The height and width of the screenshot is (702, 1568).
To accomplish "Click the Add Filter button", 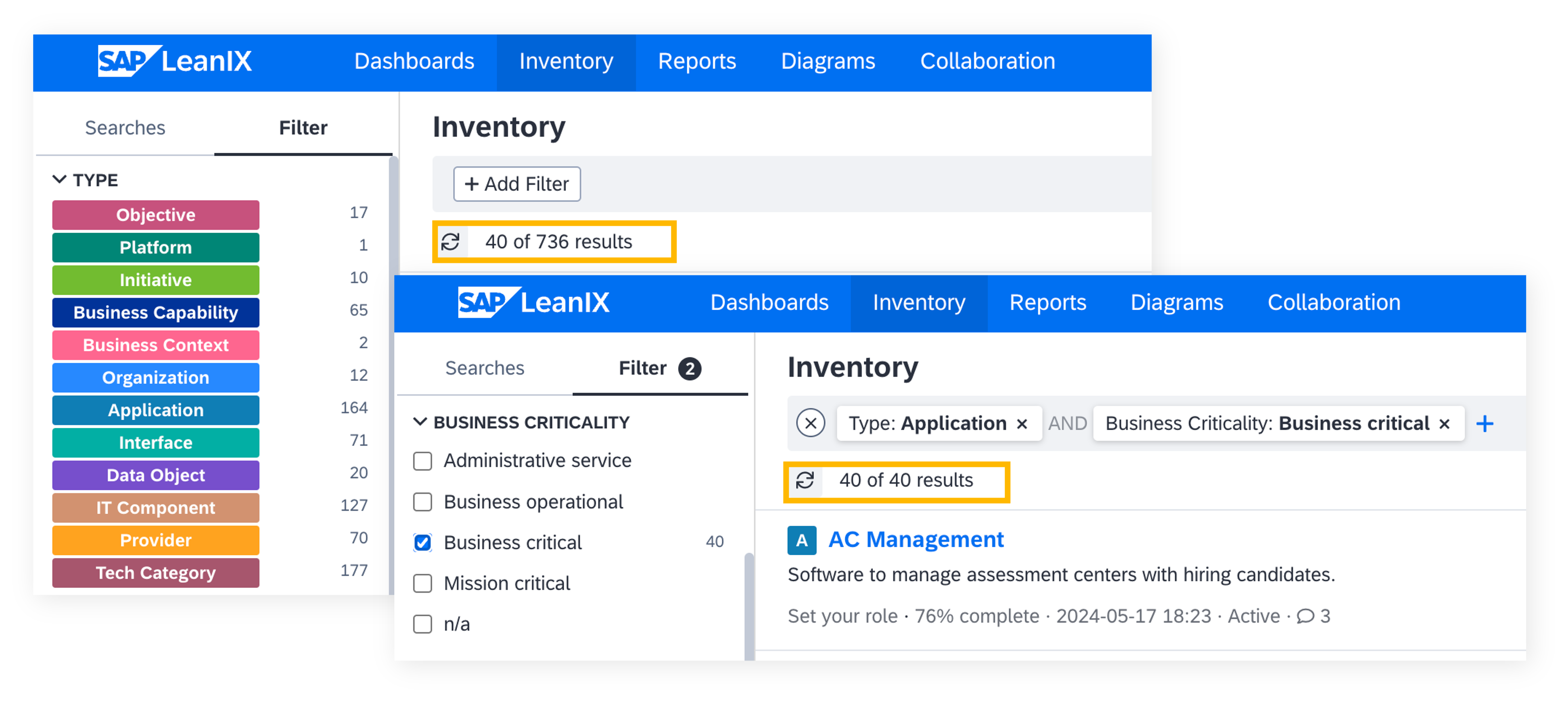I will tap(517, 184).
